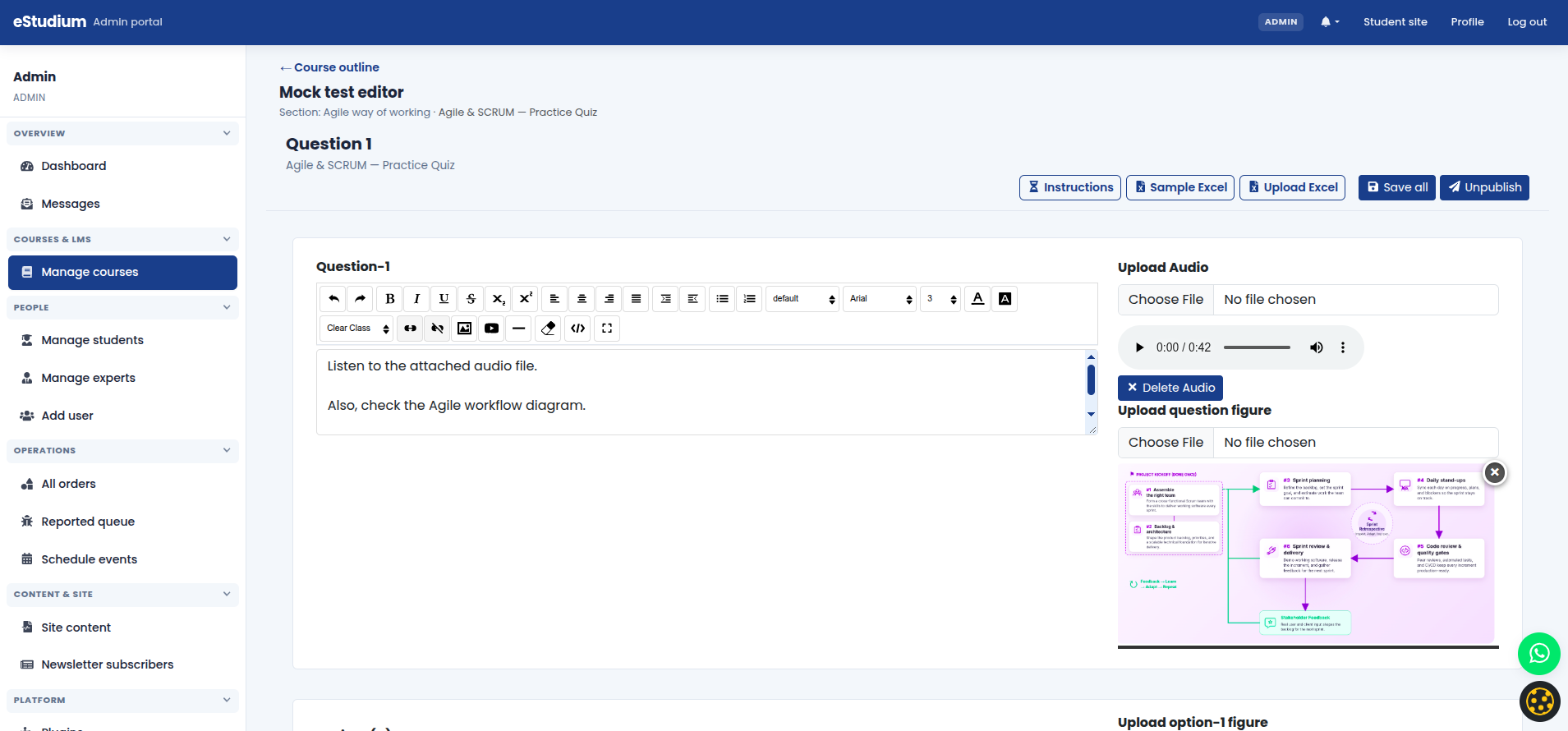Image resolution: width=1568 pixels, height=731 pixels.
Task: Switch to HTML code view
Action: [x=578, y=329]
